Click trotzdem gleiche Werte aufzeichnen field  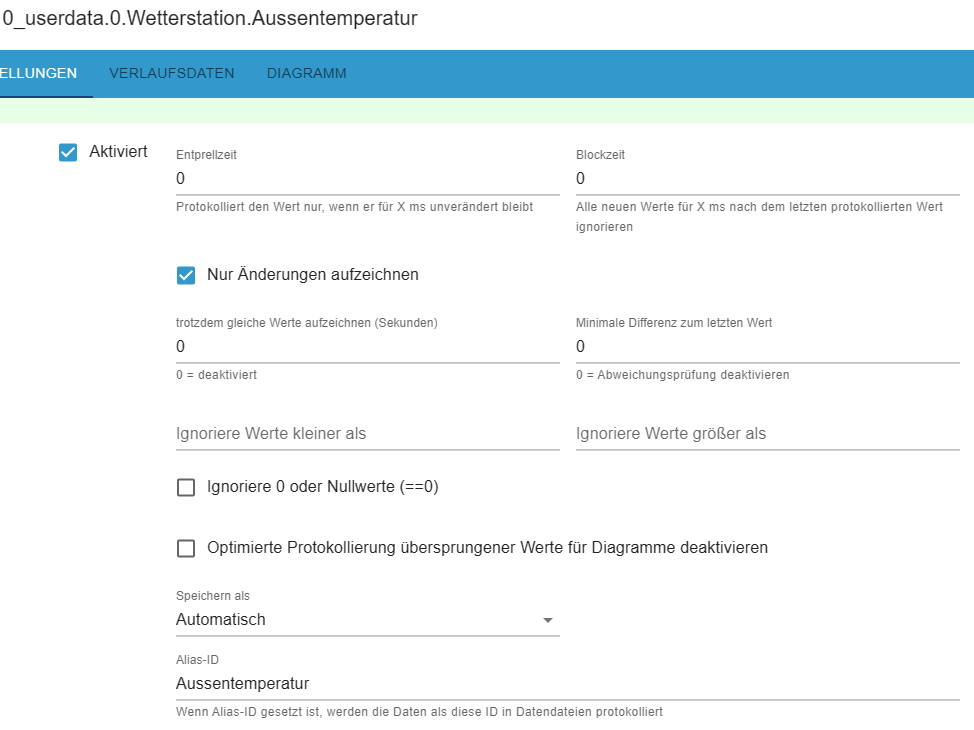tap(368, 347)
